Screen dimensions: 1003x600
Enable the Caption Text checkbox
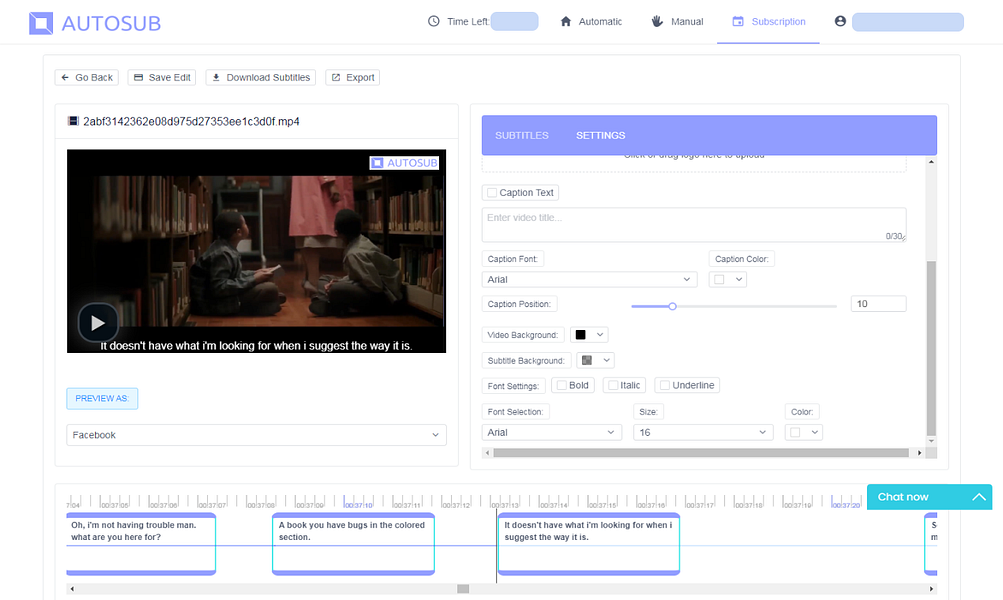pyautogui.click(x=491, y=192)
